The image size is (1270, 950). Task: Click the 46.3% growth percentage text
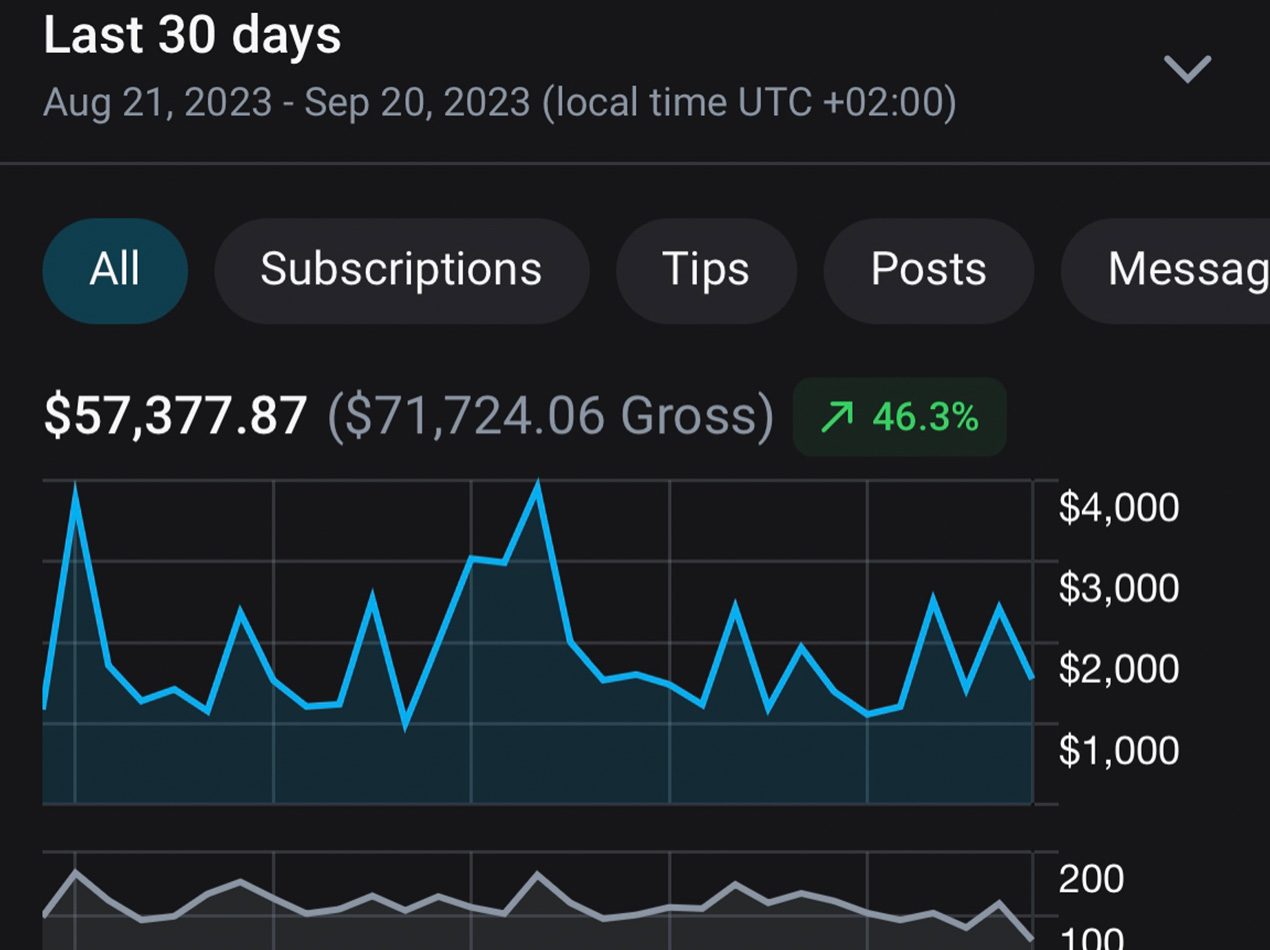[x=925, y=417]
